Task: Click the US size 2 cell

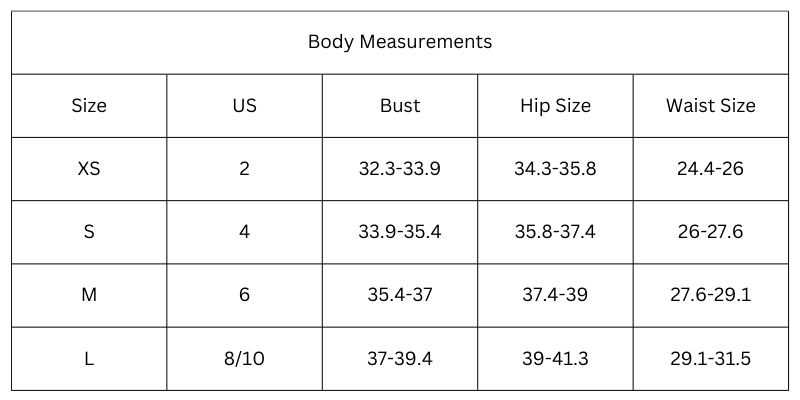Action: 244,169
